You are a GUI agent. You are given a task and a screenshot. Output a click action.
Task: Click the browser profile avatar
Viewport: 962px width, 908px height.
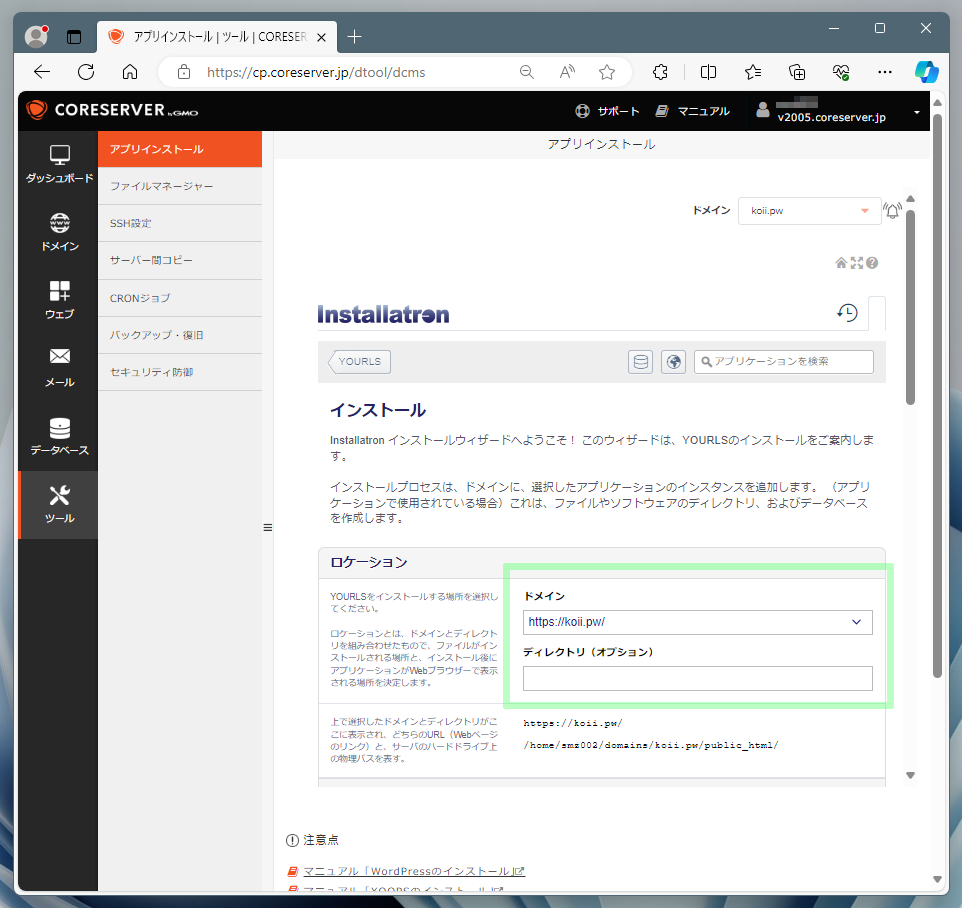[x=36, y=36]
